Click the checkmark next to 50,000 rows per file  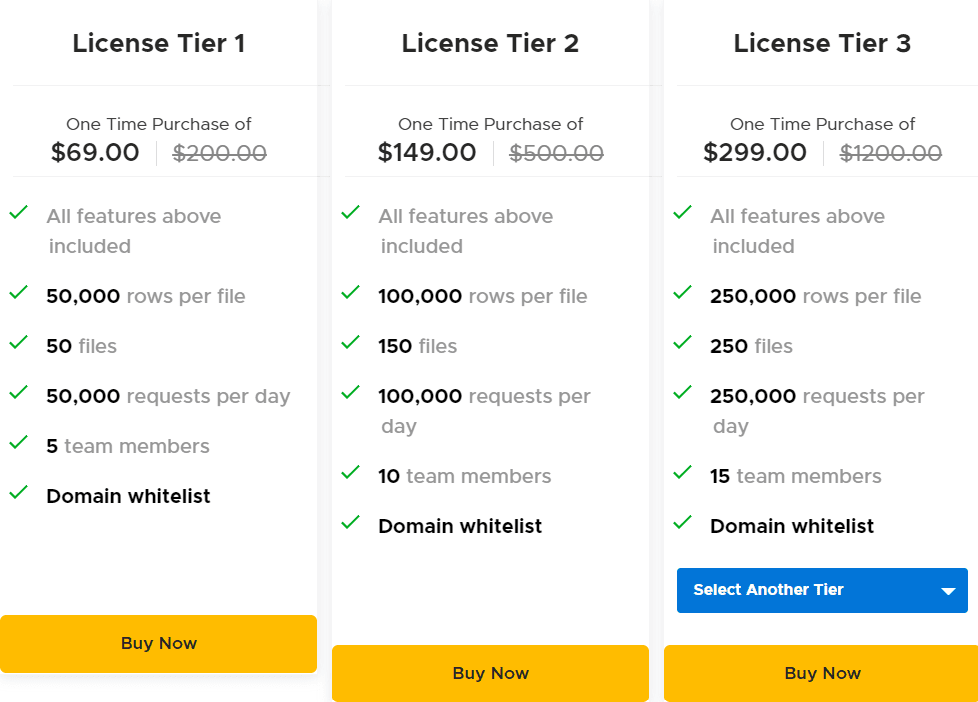pos(18,293)
